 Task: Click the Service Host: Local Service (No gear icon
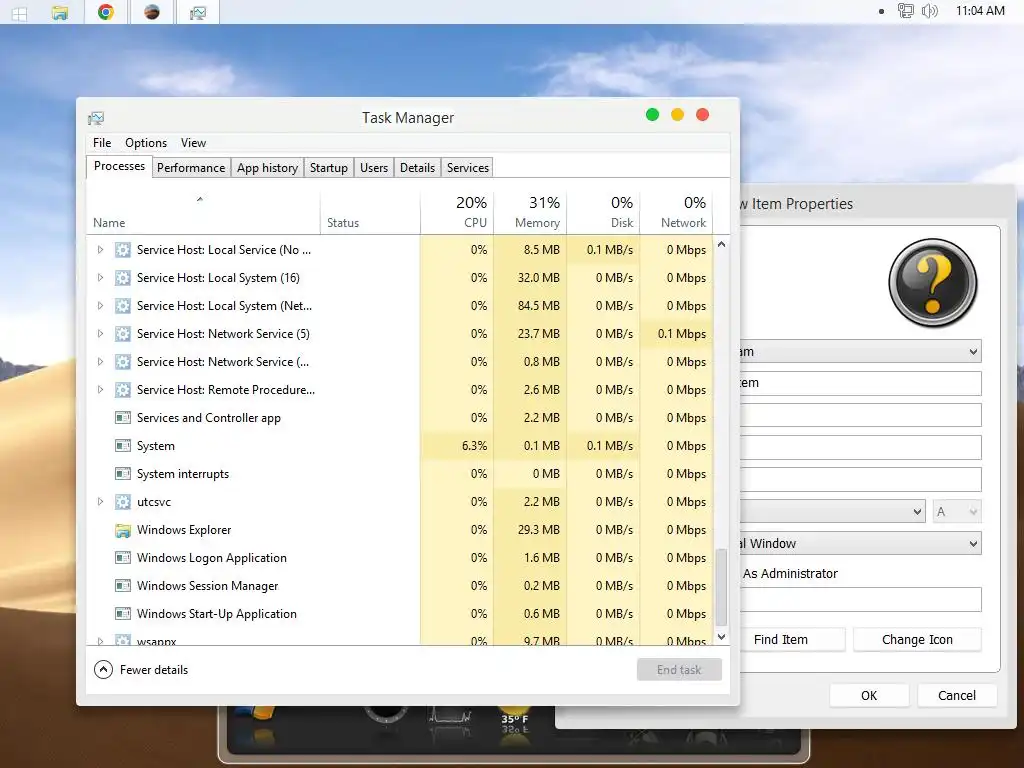click(123, 250)
